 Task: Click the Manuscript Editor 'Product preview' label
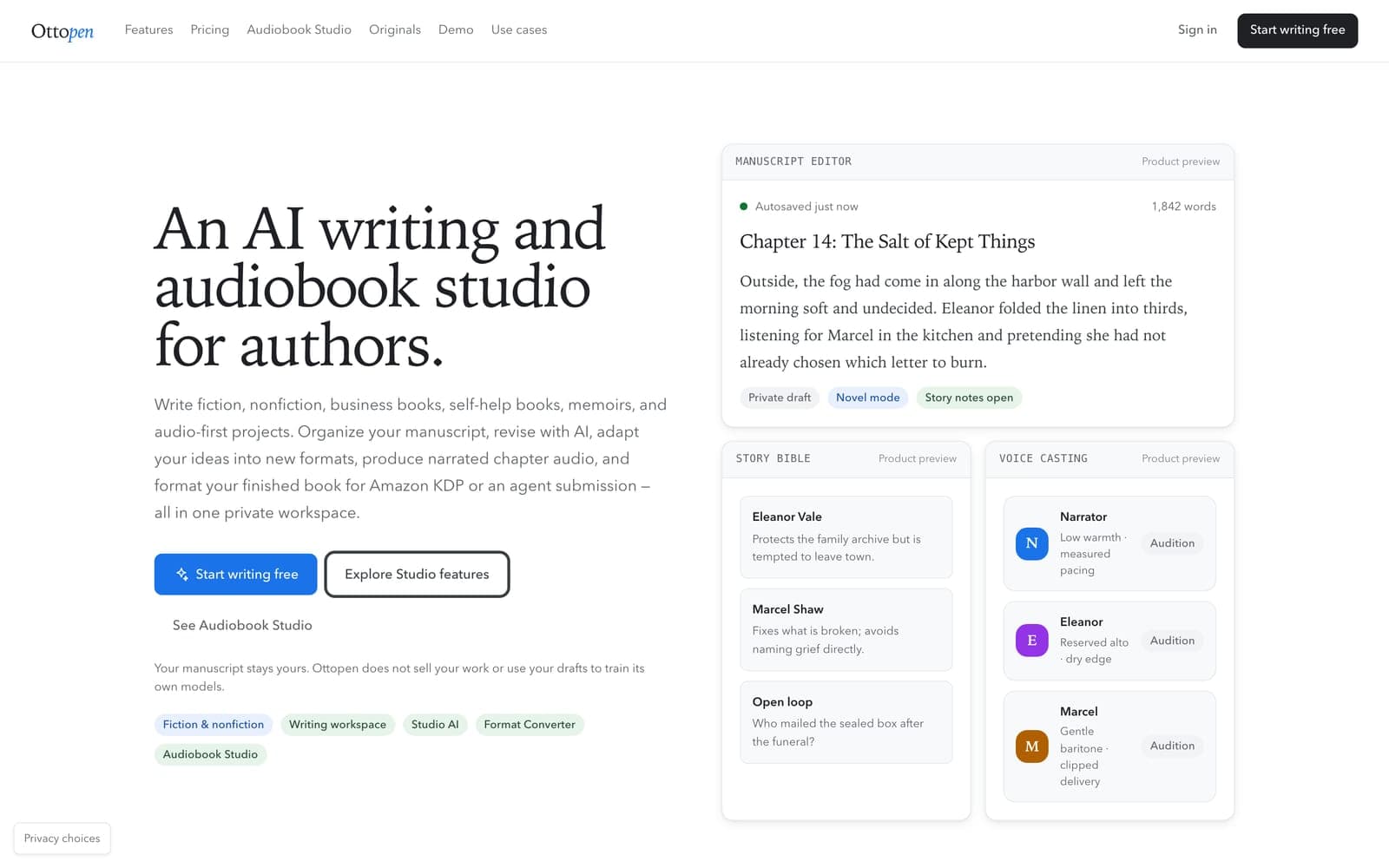(x=1181, y=161)
